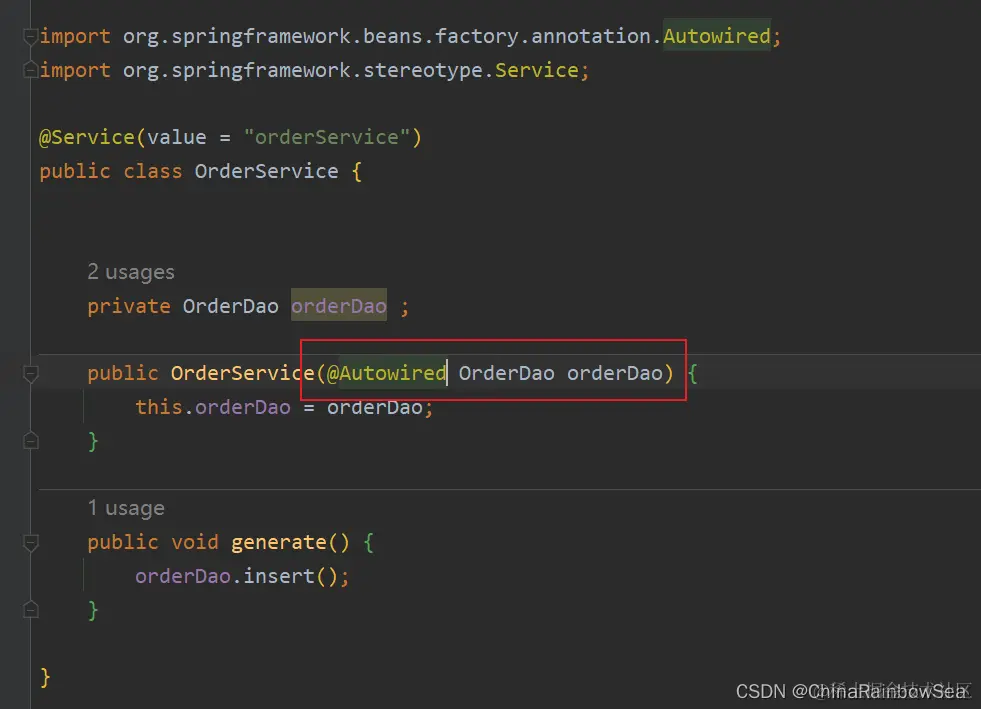
Task: Select the OrderService constructor name
Action: tap(243, 374)
